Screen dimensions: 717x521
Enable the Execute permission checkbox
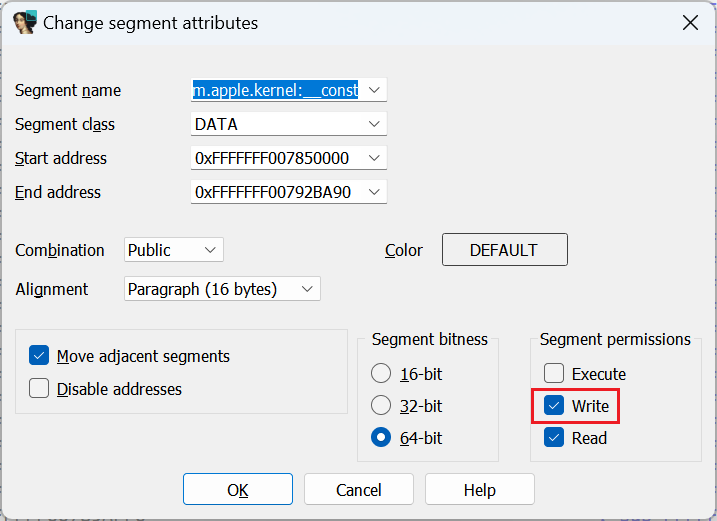[x=554, y=374]
